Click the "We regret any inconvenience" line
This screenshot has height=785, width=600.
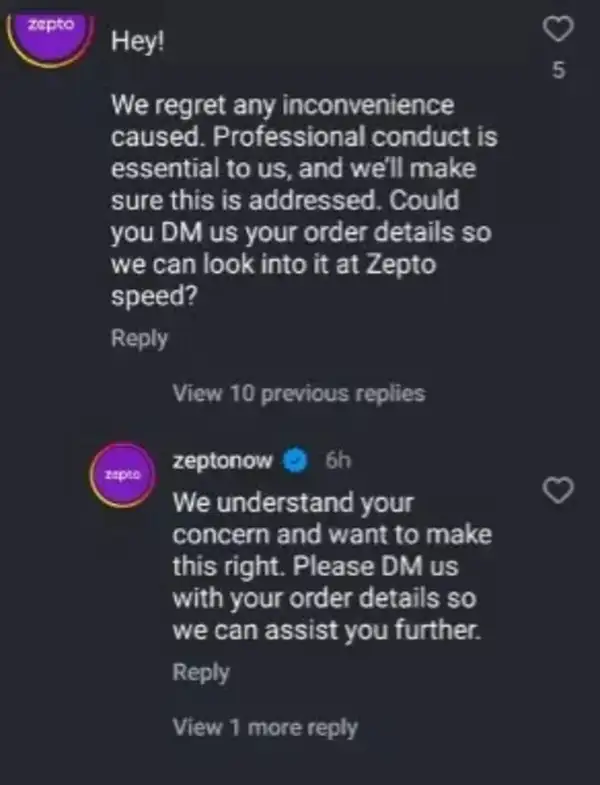(x=282, y=104)
